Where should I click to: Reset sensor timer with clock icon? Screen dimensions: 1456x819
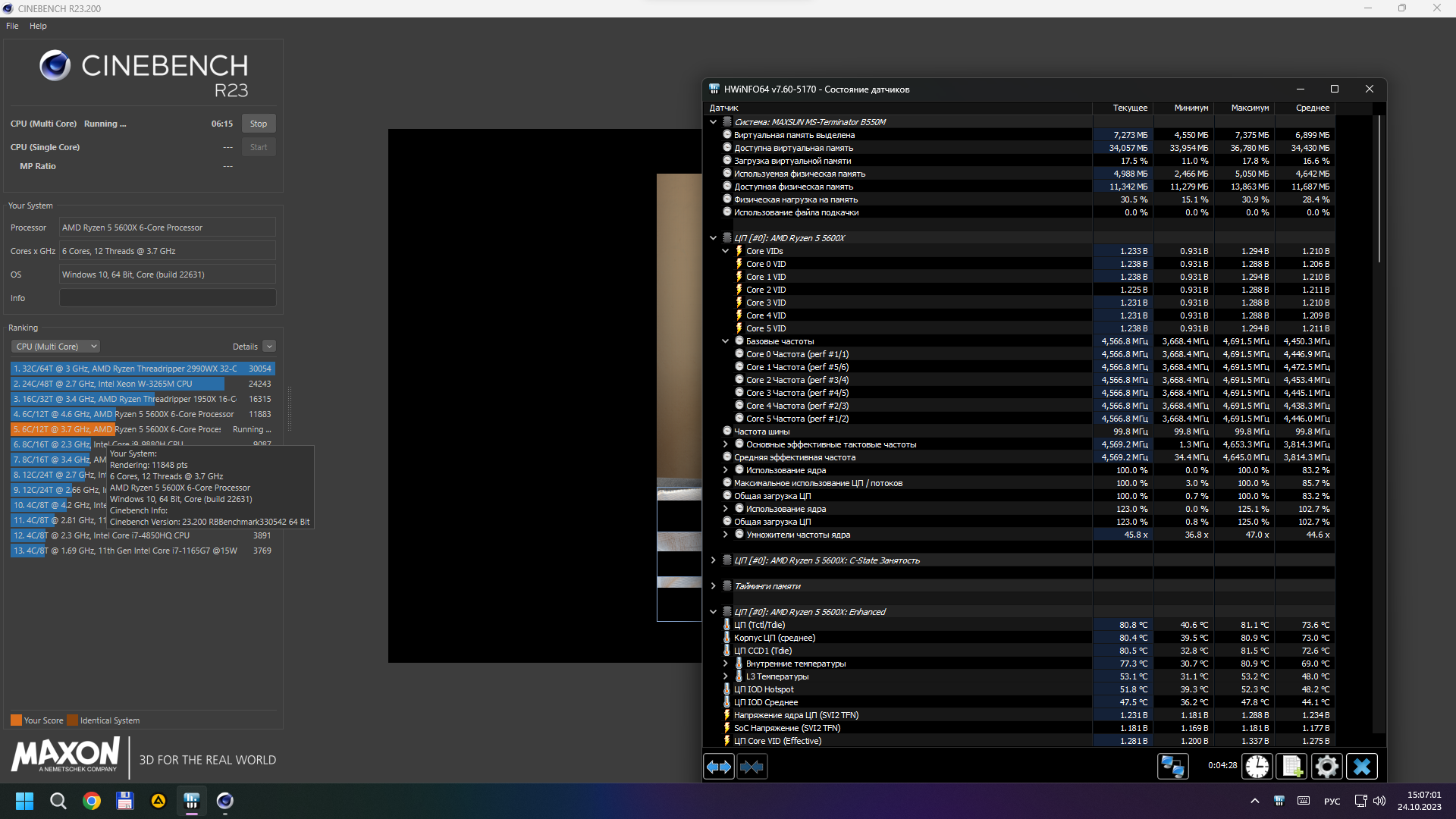pyautogui.click(x=1257, y=767)
